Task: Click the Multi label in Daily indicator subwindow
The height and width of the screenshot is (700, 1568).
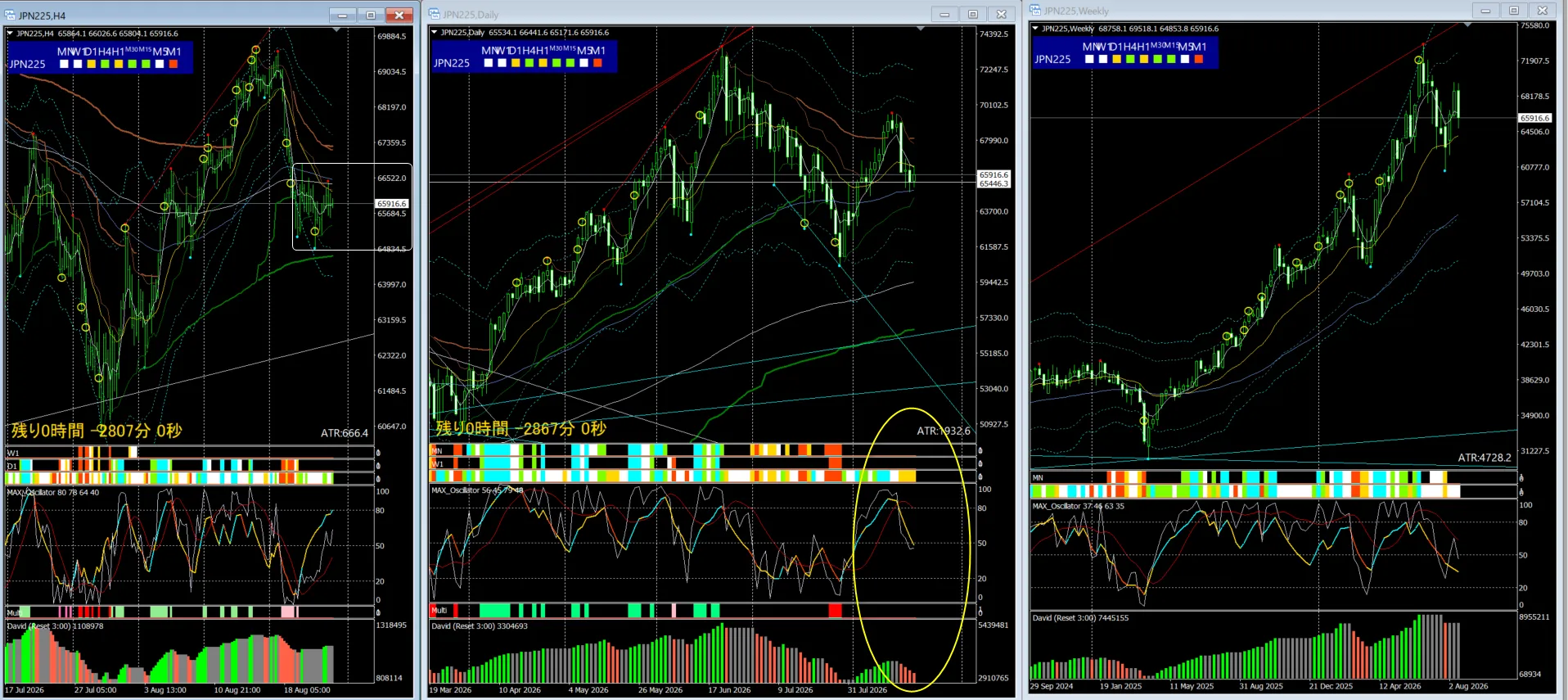Action: (x=439, y=611)
